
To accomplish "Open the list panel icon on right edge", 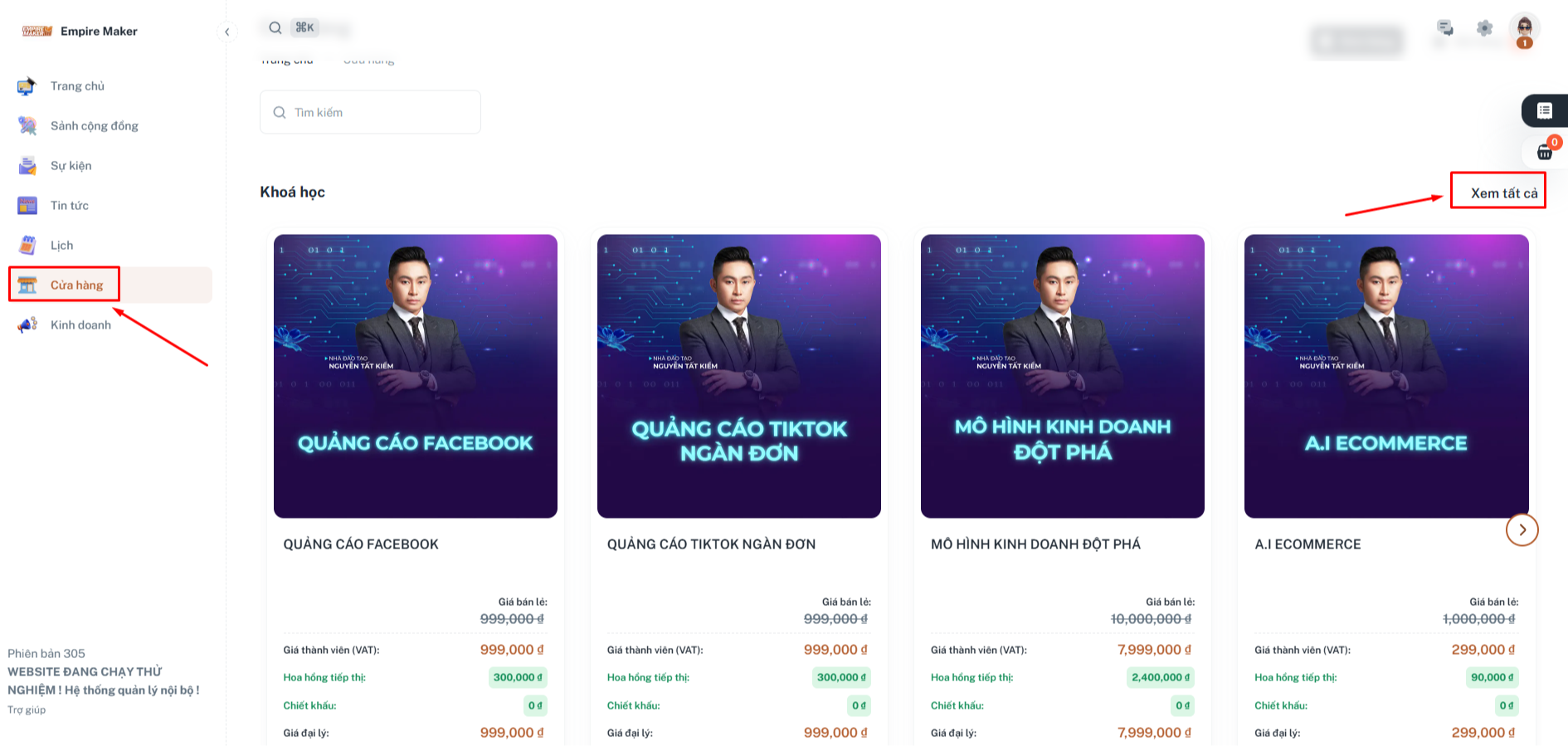I will click(x=1545, y=110).
